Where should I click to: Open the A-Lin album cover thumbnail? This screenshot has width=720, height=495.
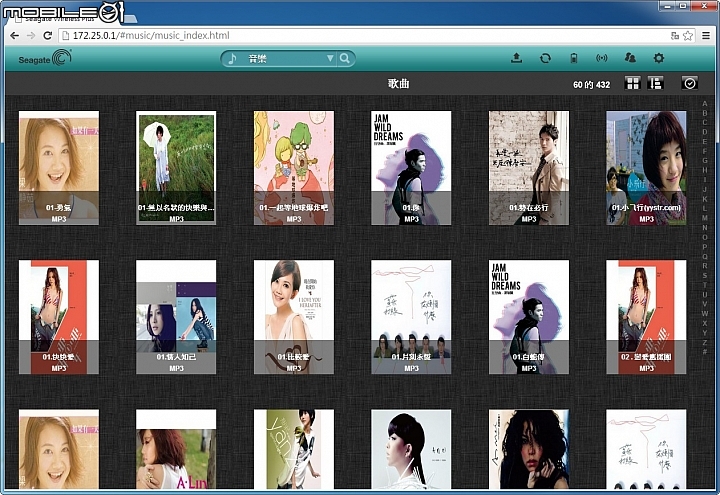point(176,449)
